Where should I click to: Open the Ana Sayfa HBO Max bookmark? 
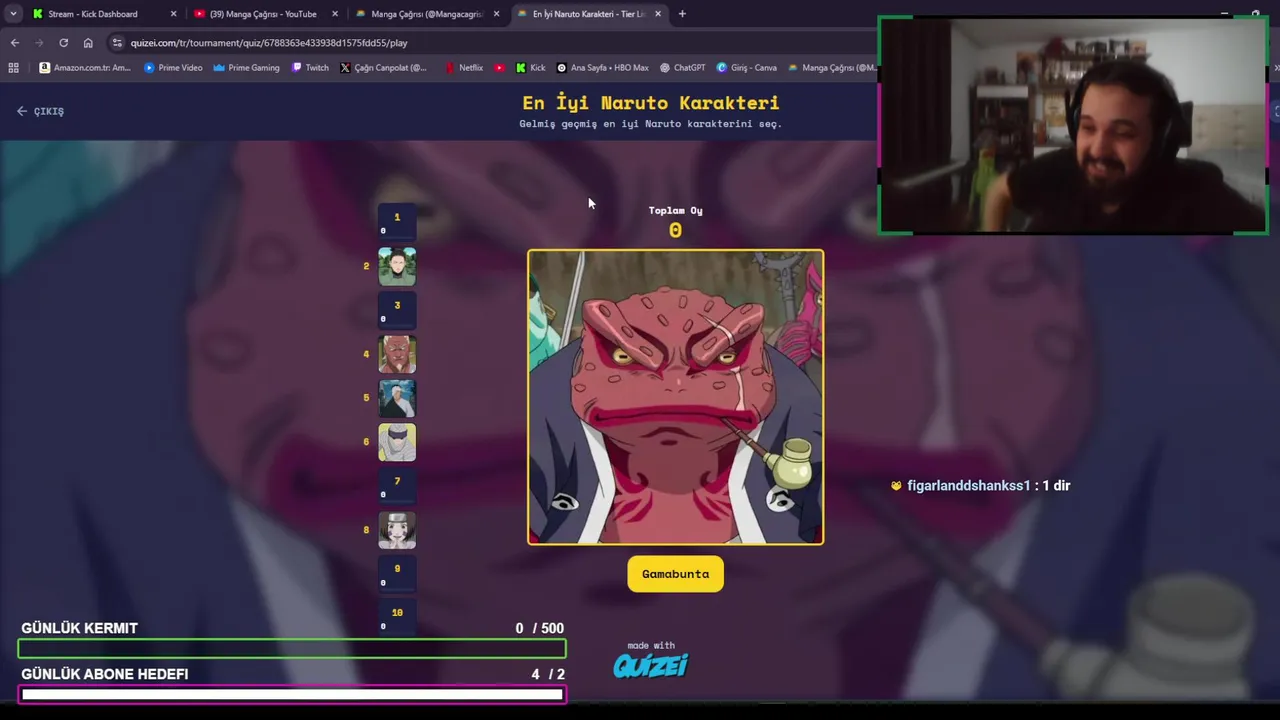(603, 68)
